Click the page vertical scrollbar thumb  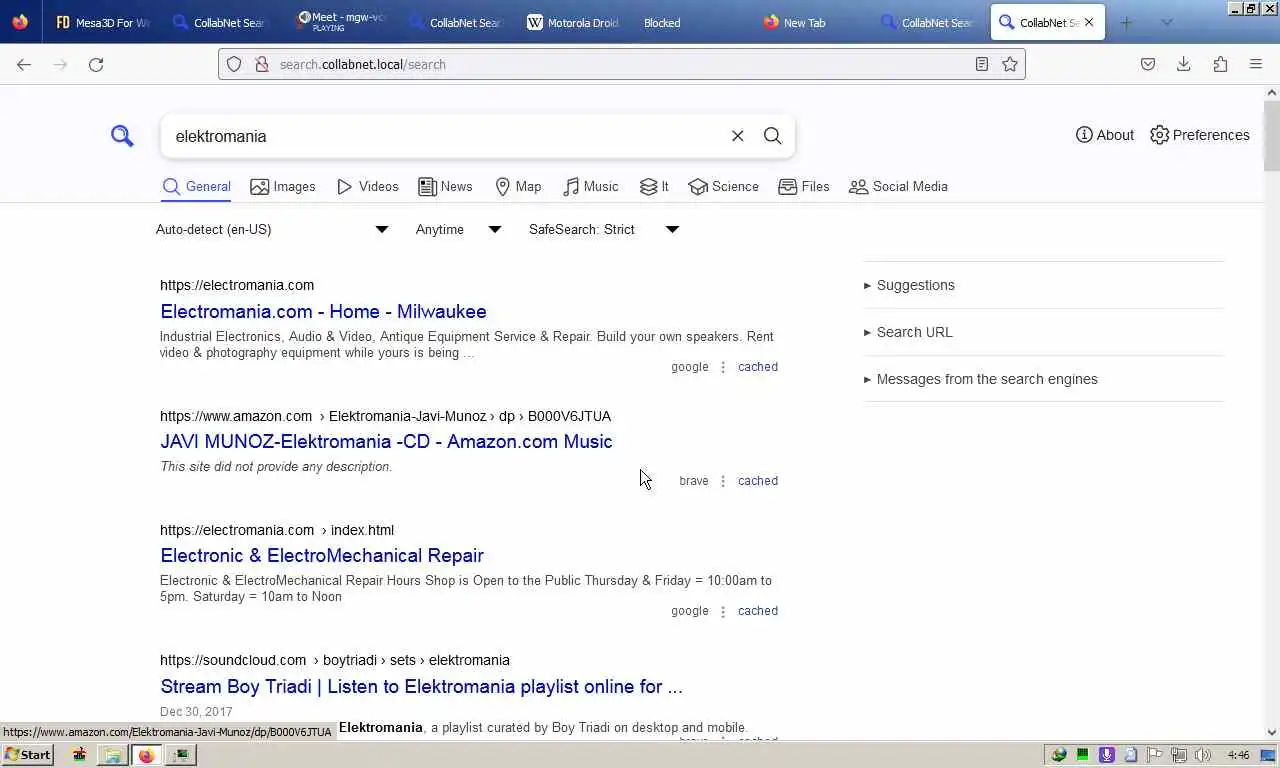coord(1272,135)
